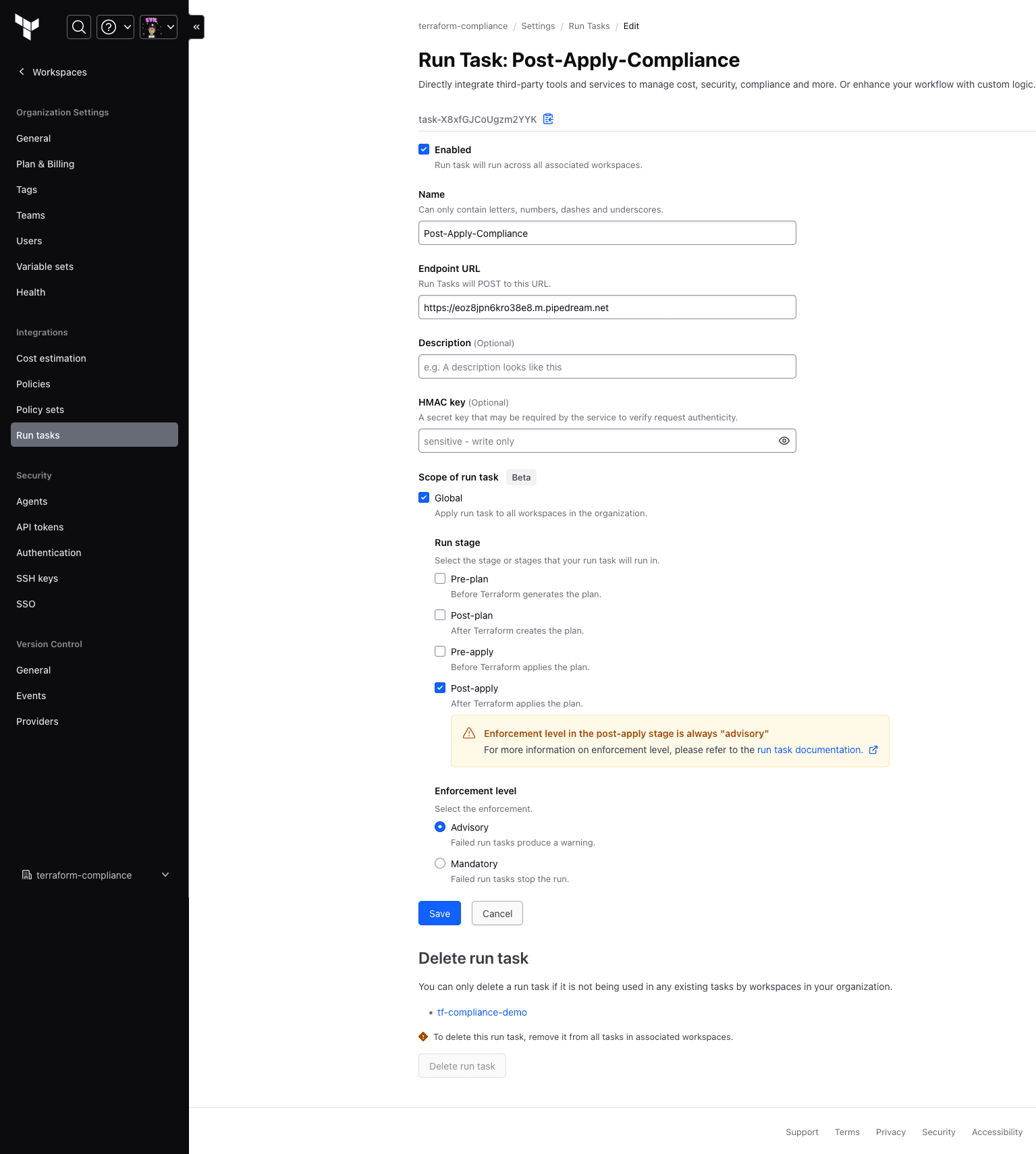
Task: Open the tf-compliance-demo workspace link
Action: point(482,1012)
